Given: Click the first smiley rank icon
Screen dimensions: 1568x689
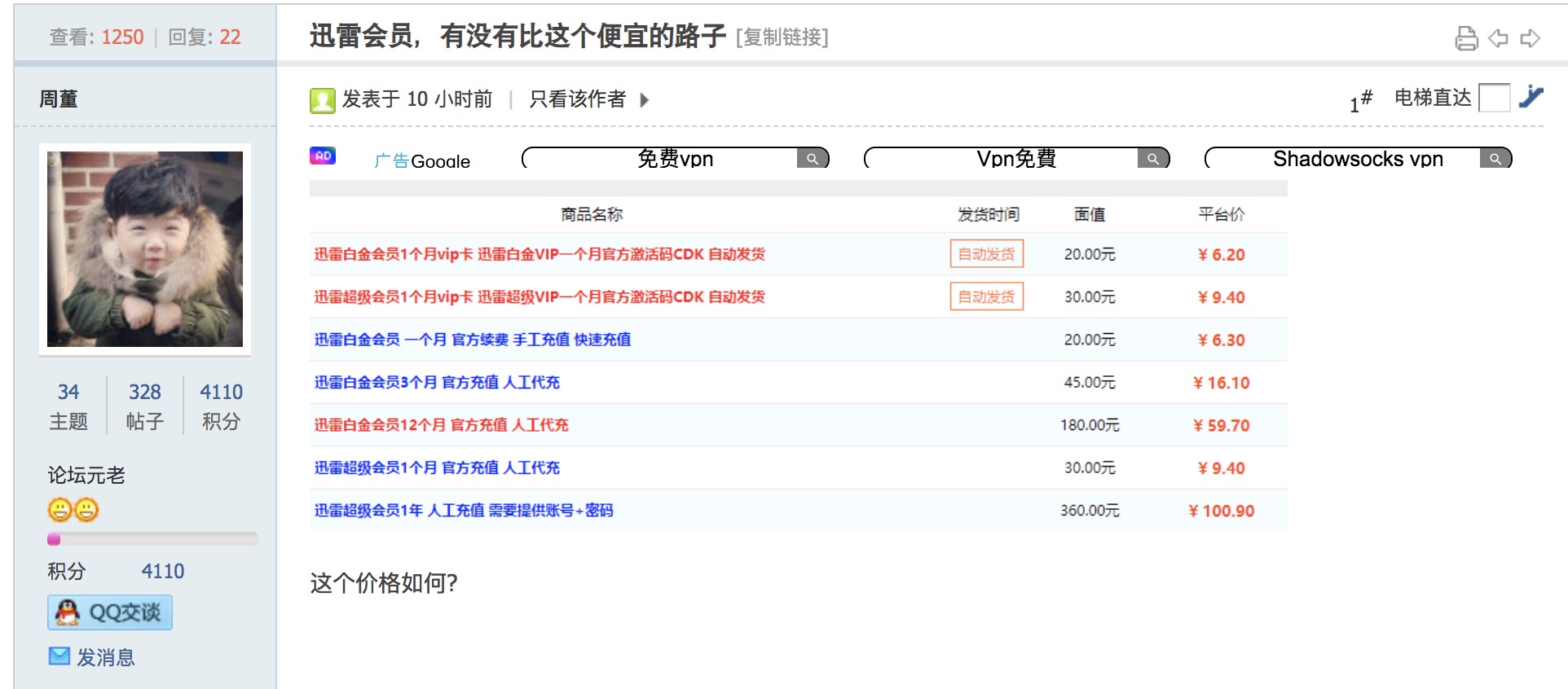Looking at the screenshot, I should click(x=59, y=510).
